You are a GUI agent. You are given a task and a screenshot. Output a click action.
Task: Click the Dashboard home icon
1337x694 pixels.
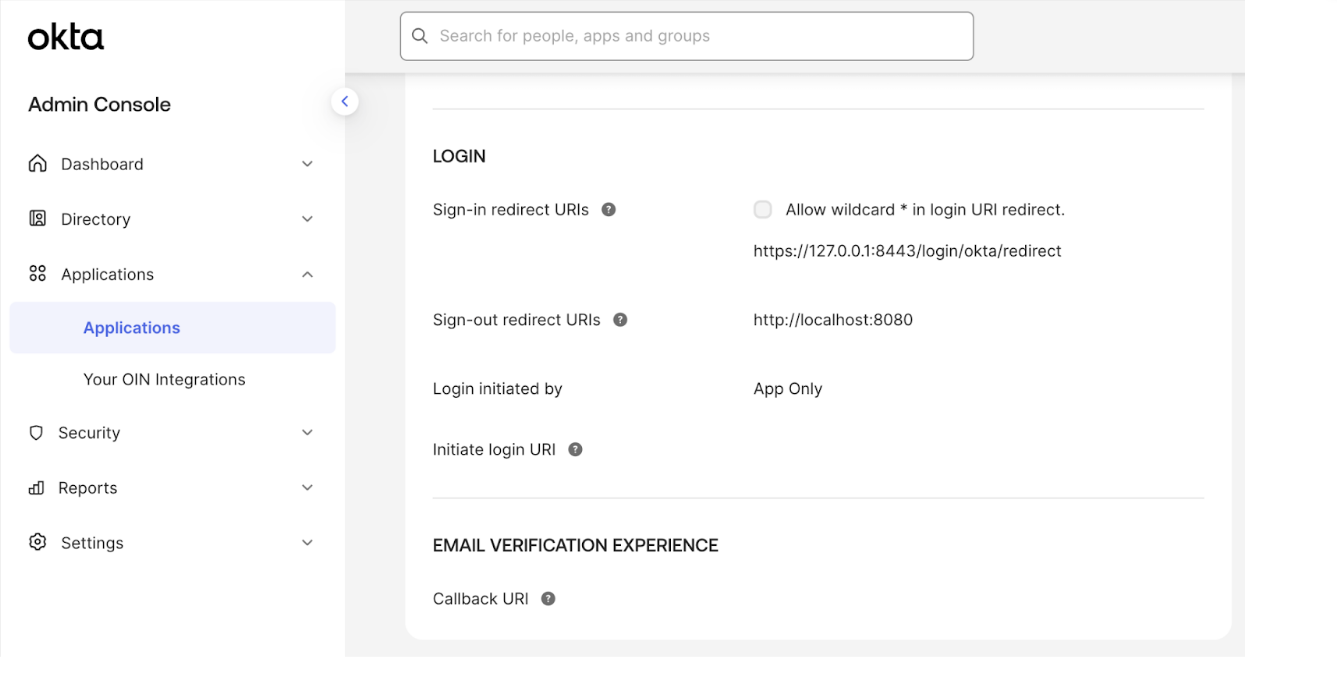(x=38, y=164)
